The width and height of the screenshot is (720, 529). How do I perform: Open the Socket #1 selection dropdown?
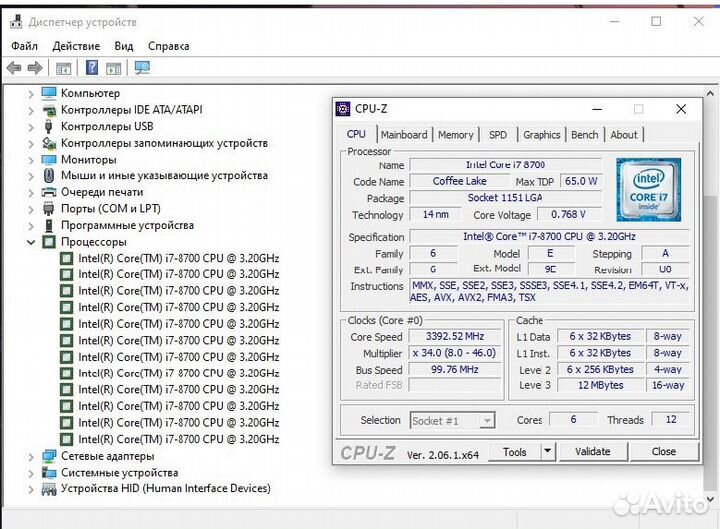click(x=487, y=420)
